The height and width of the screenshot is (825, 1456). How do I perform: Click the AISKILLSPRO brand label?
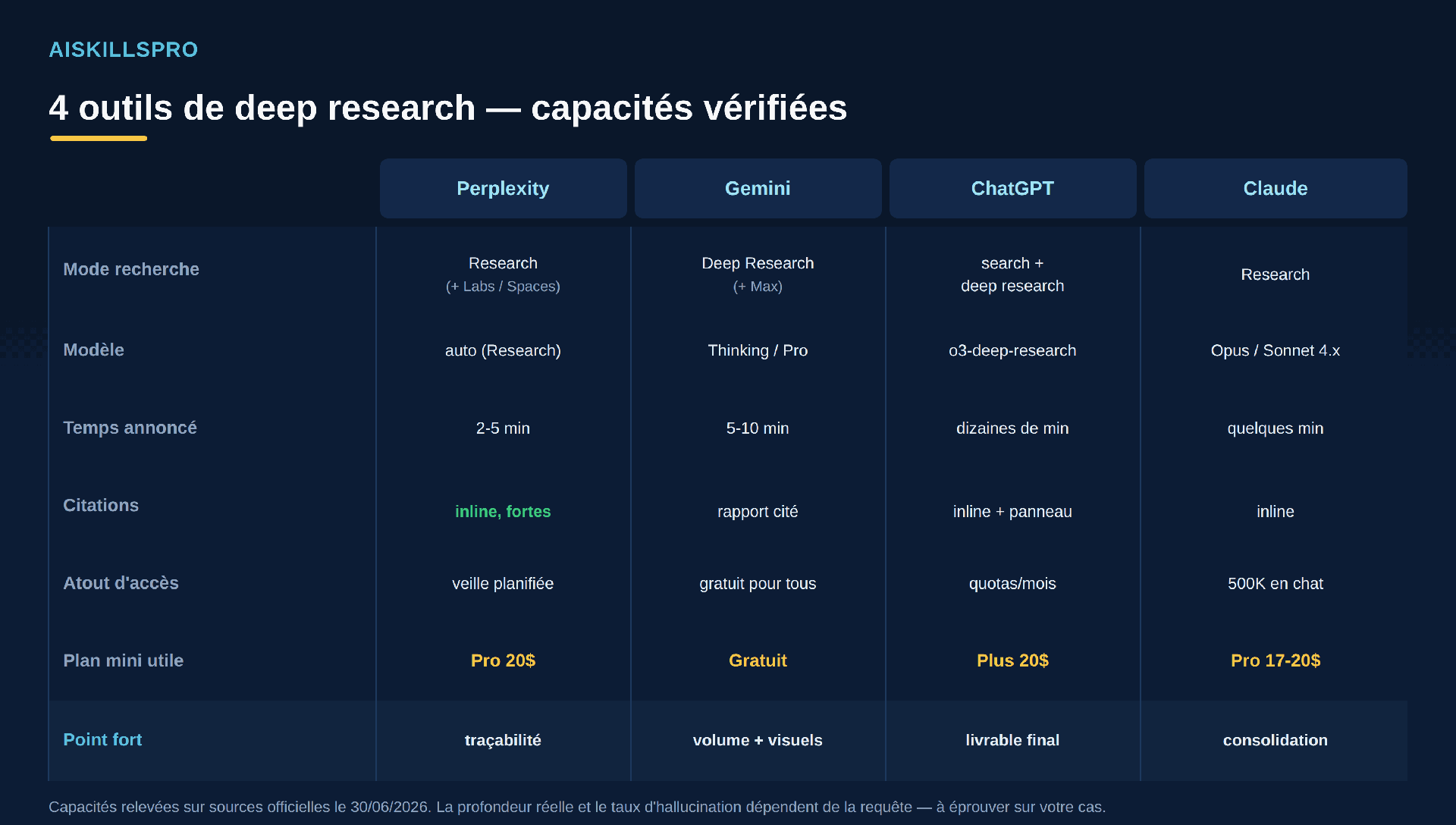coord(123,50)
